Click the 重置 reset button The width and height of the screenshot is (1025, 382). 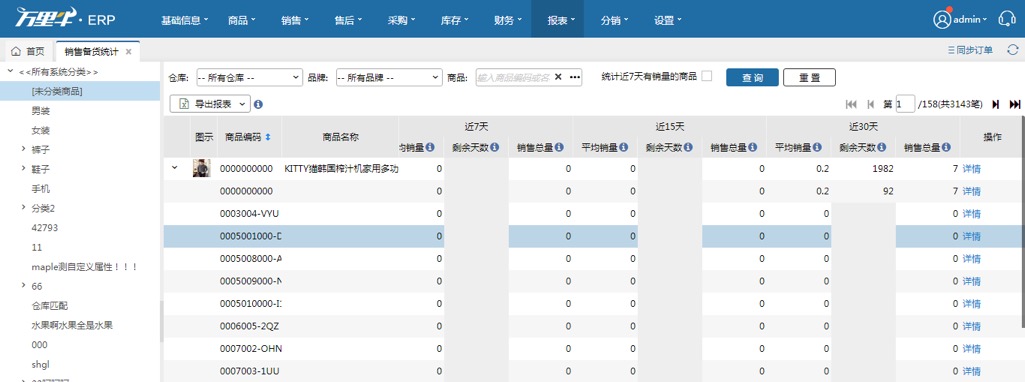(x=809, y=77)
